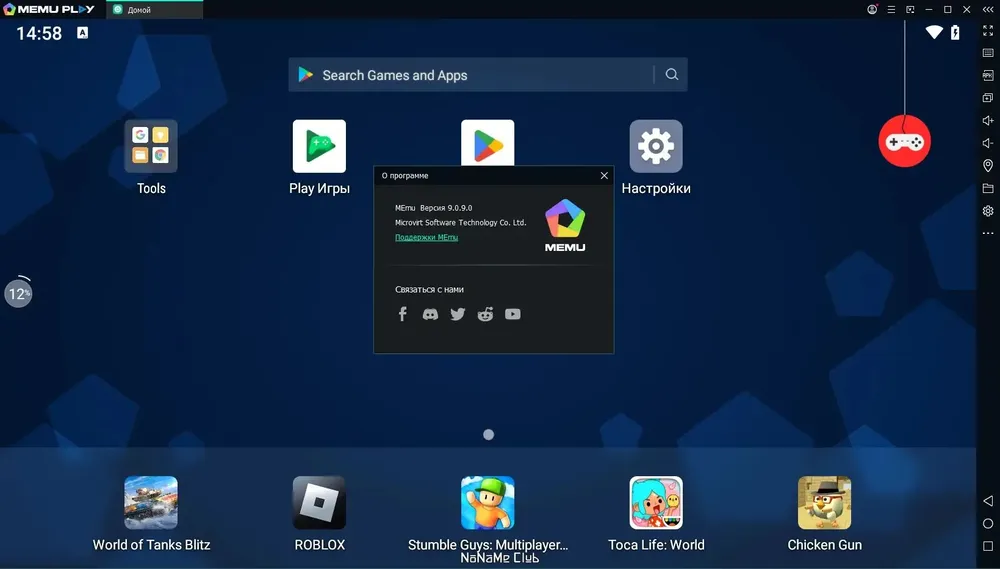Close the О программе dialog
1000x569 pixels.
[x=604, y=175]
